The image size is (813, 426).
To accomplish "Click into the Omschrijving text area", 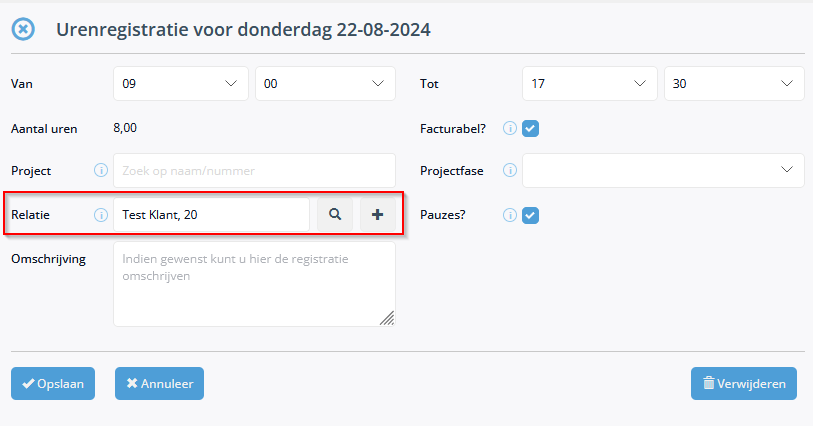I will tap(255, 284).
